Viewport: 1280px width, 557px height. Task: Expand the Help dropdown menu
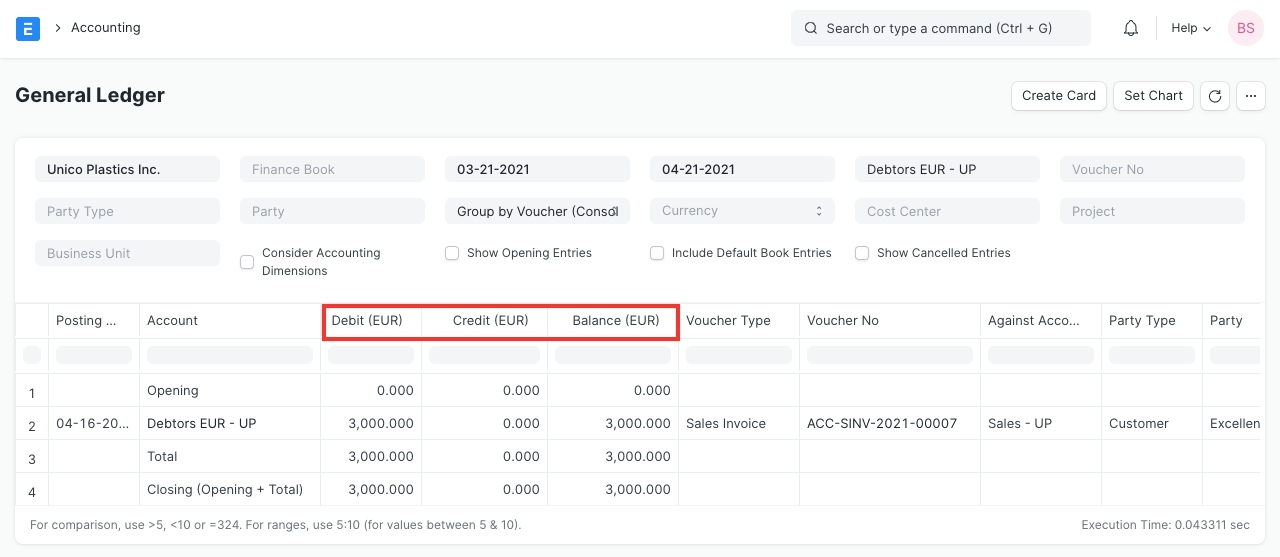1190,28
